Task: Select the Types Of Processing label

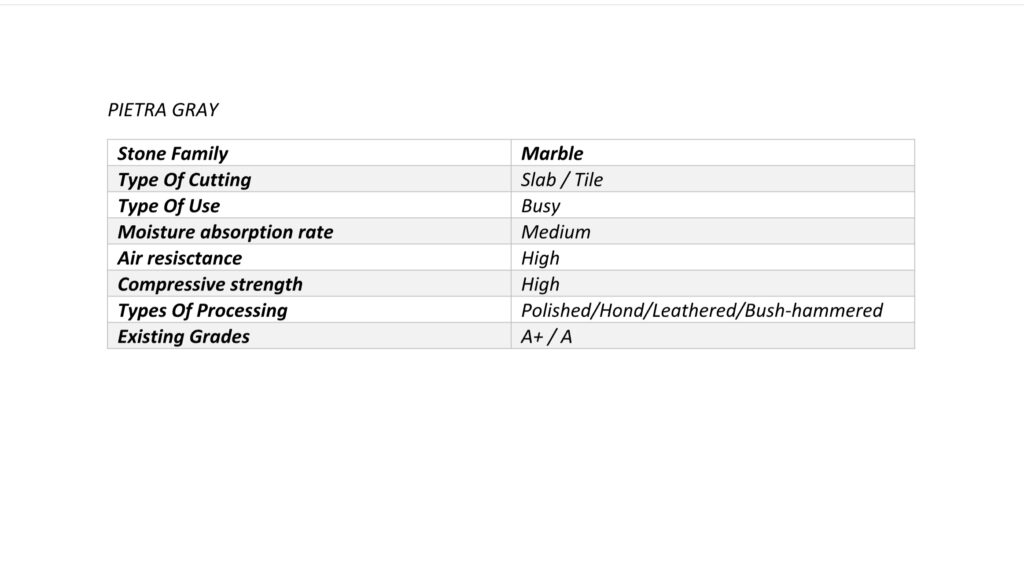Action: click(202, 310)
